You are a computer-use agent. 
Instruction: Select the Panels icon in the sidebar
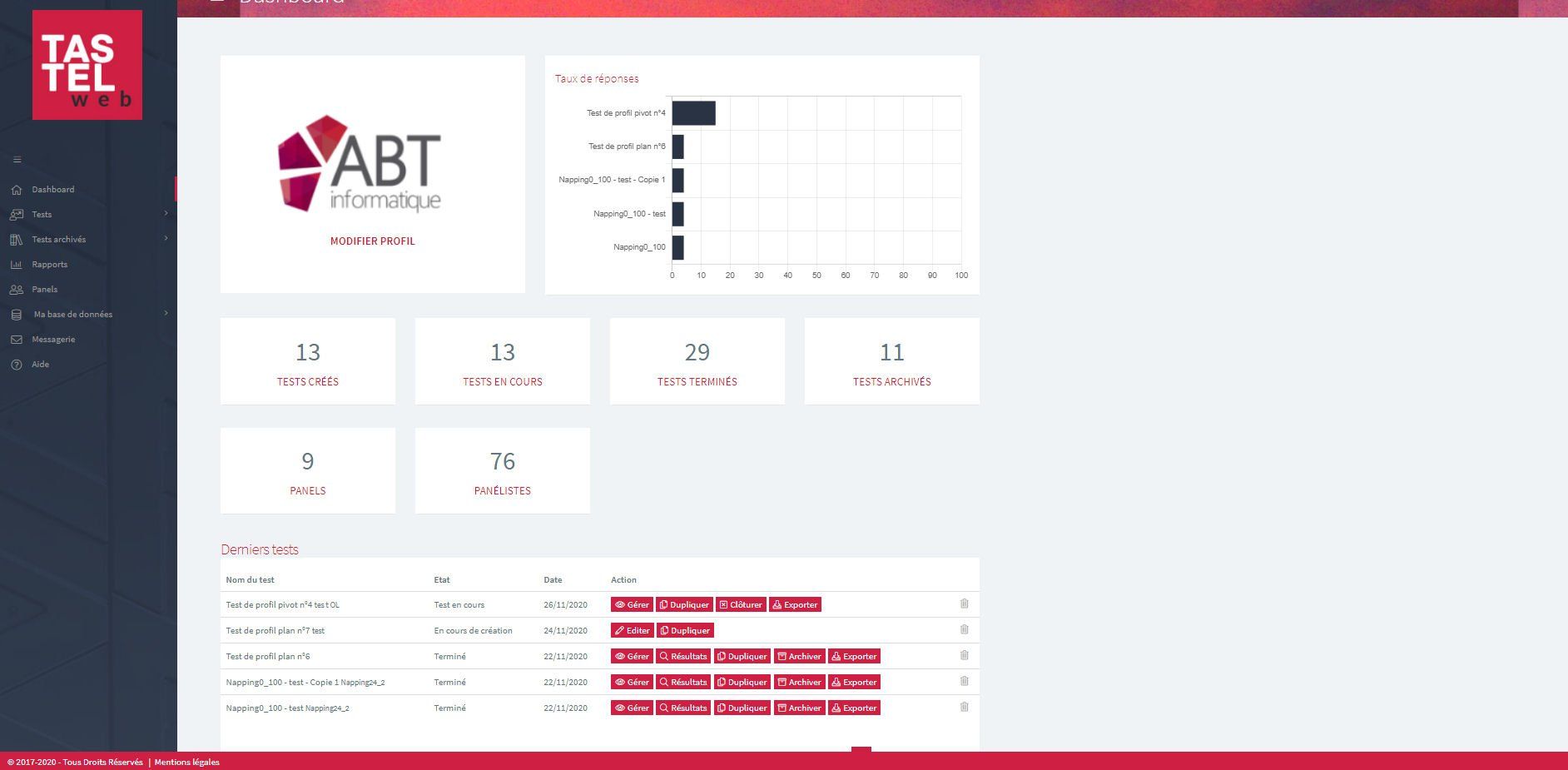17,289
